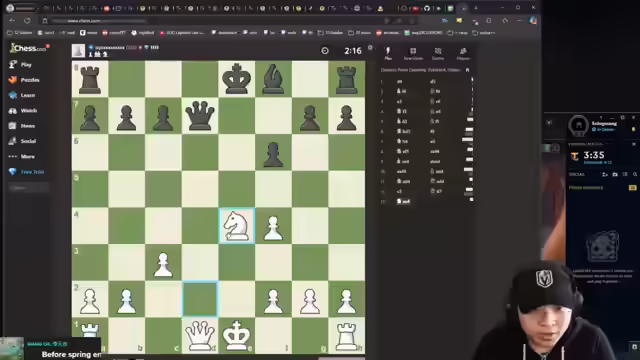
Task: Click the Free Trial diamond link
Action: pyautogui.click(x=27, y=172)
